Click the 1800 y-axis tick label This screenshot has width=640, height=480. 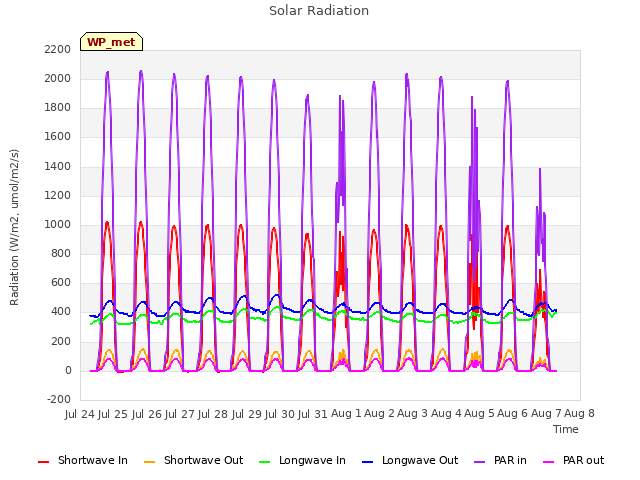pos(58,107)
